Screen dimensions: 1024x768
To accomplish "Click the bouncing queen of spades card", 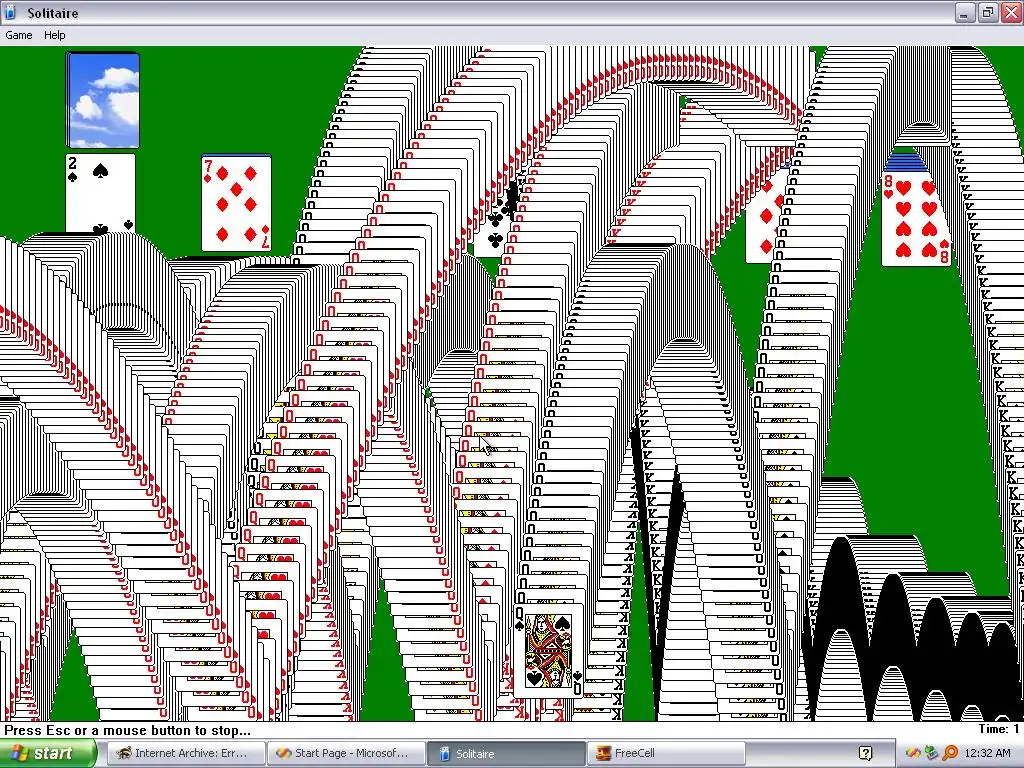I will (x=549, y=650).
